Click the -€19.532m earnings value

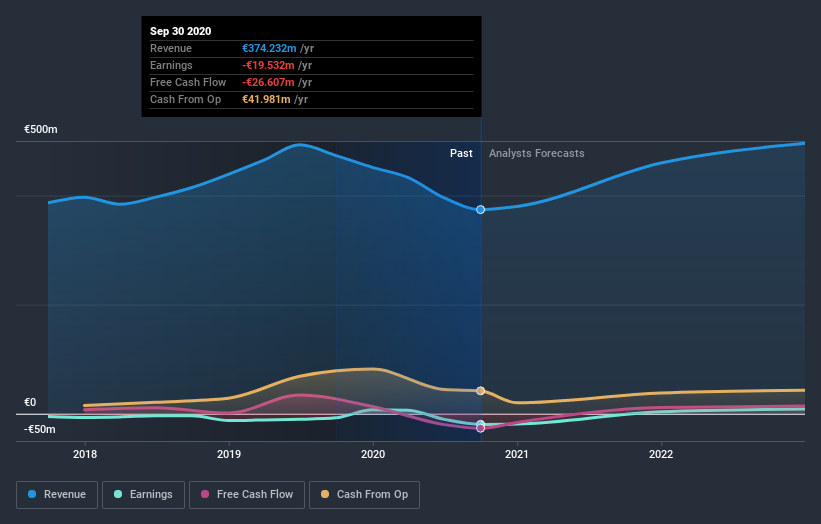point(268,65)
